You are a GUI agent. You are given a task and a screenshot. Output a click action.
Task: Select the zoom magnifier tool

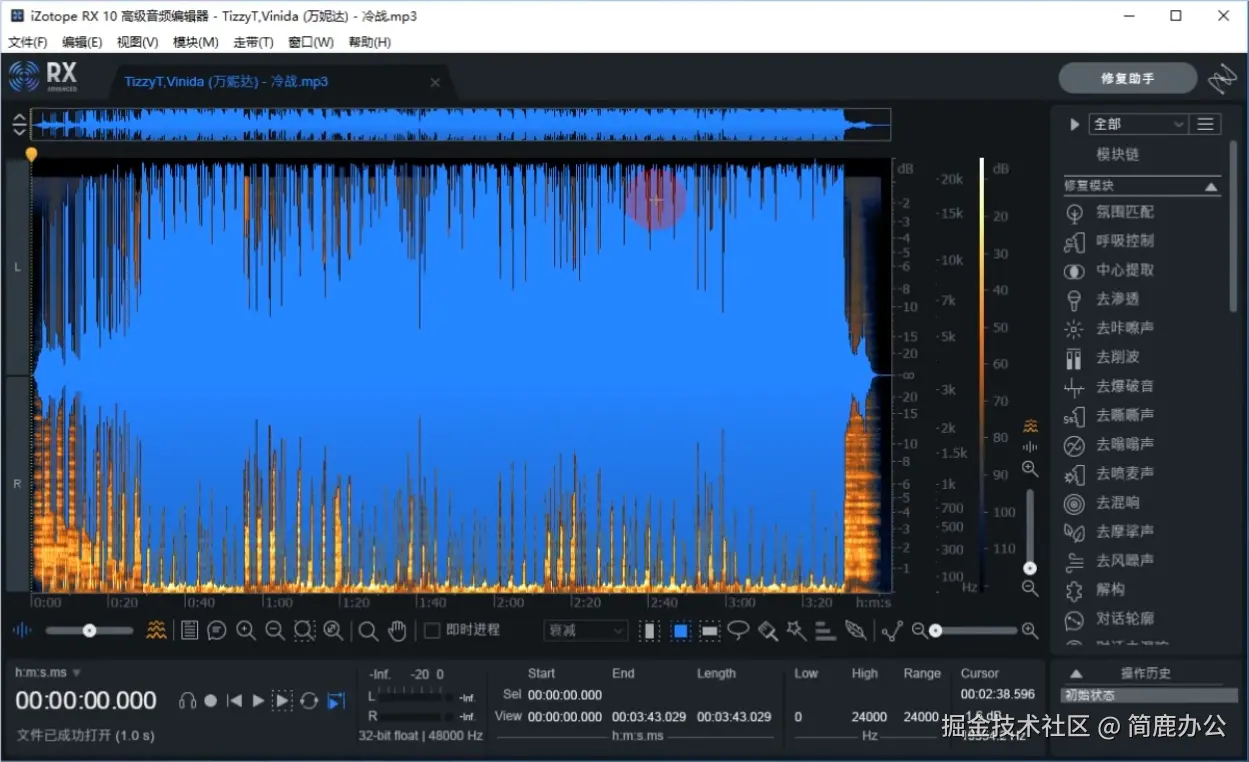(368, 631)
